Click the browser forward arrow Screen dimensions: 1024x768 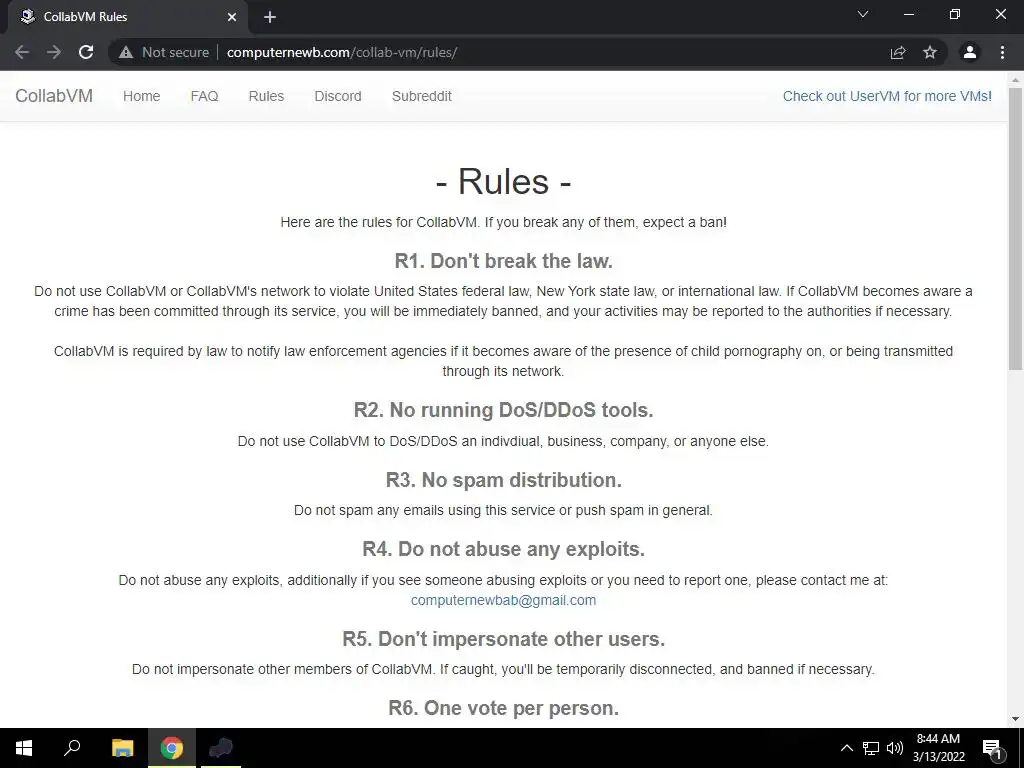(54, 52)
